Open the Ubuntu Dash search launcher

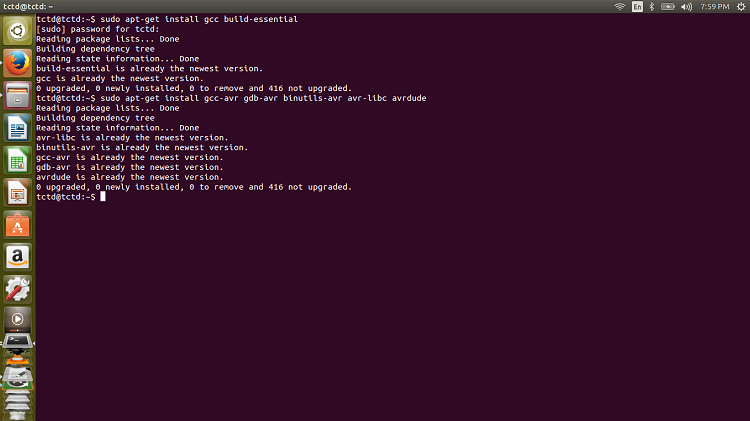coord(17,31)
